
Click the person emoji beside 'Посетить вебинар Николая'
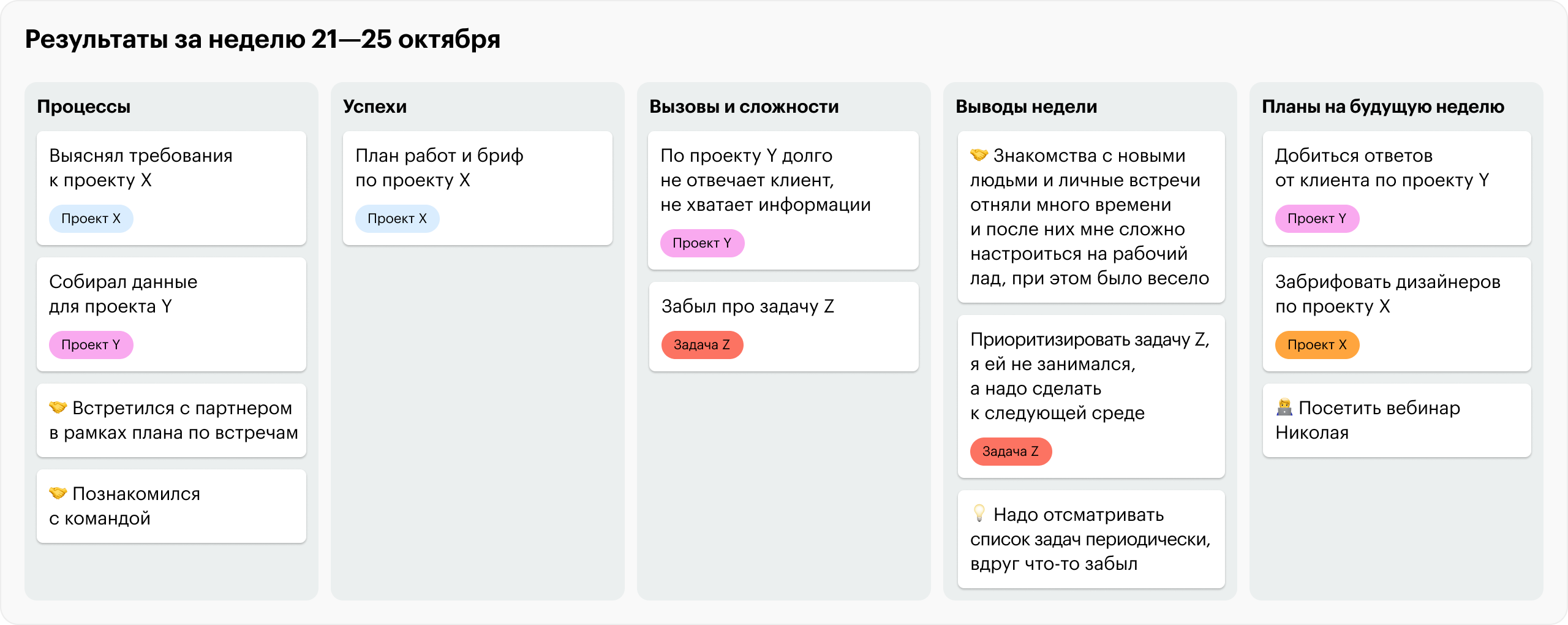point(1284,407)
